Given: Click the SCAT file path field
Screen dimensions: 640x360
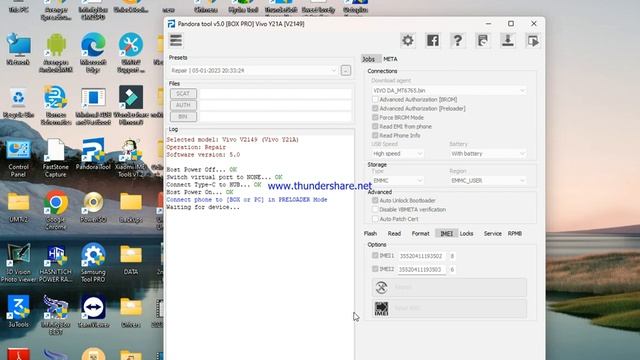Looking at the screenshot, I should 276,93.
